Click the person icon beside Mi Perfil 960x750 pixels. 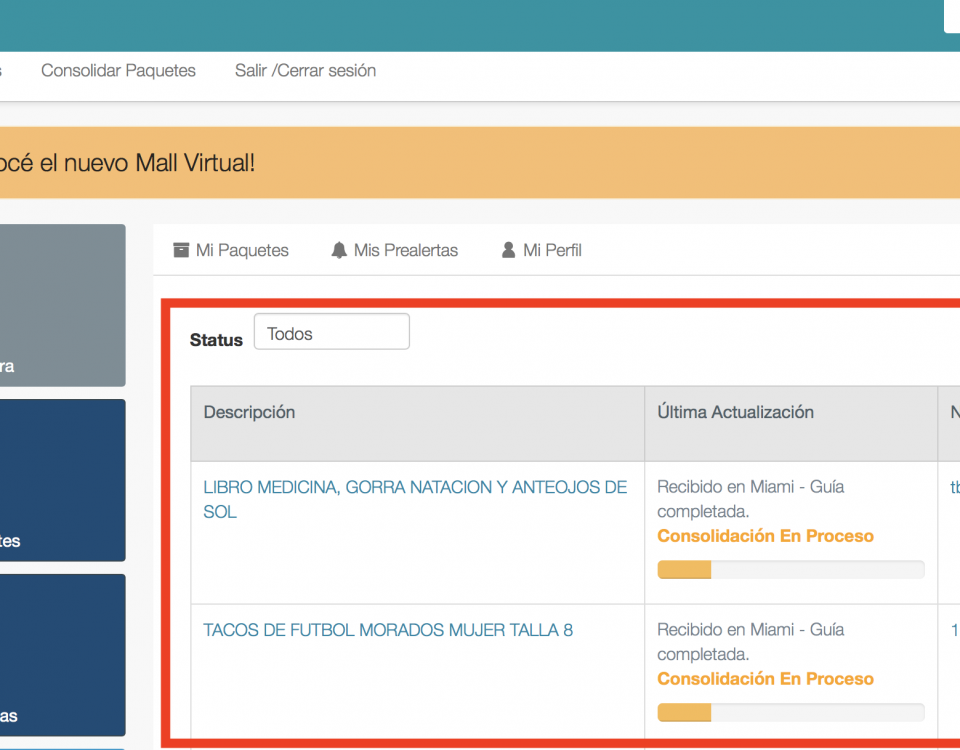click(x=508, y=250)
